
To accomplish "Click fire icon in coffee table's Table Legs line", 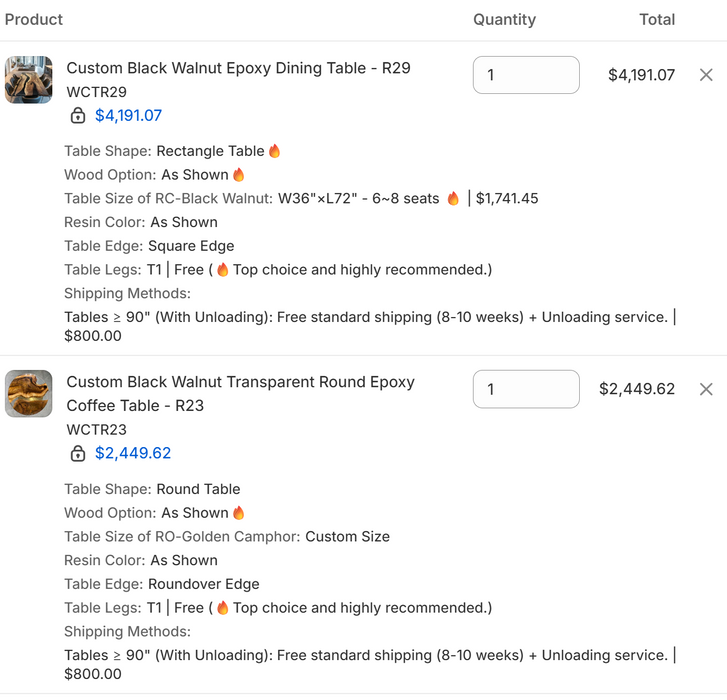I will point(223,608).
